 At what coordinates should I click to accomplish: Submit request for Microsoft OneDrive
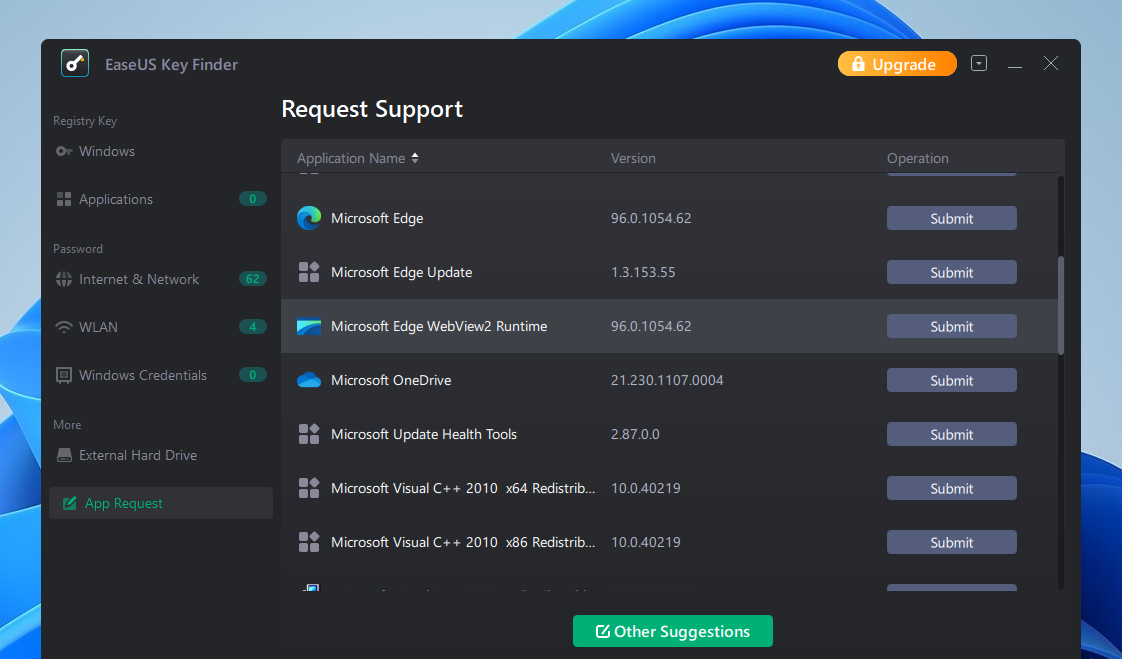coord(951,380)
